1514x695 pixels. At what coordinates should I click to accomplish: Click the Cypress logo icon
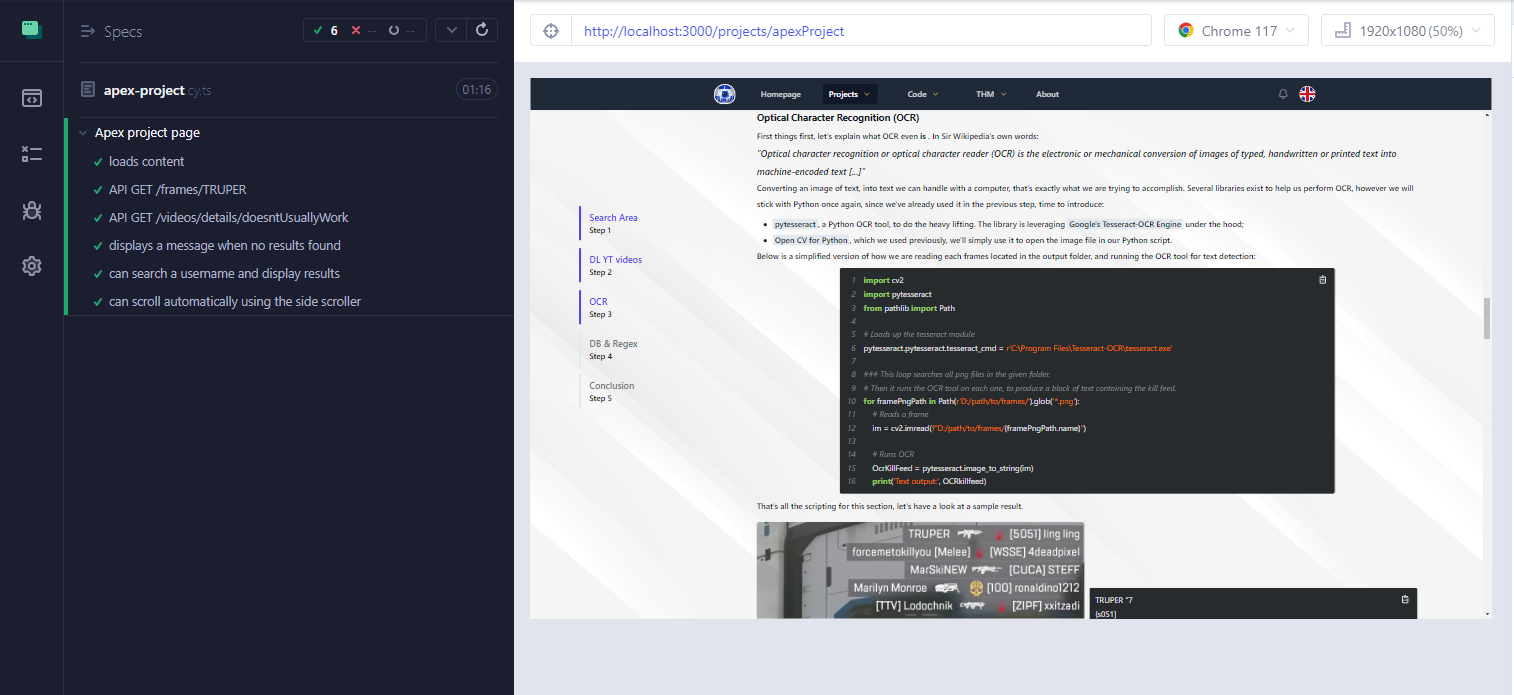pyautogui.click(x=31, y=29)
